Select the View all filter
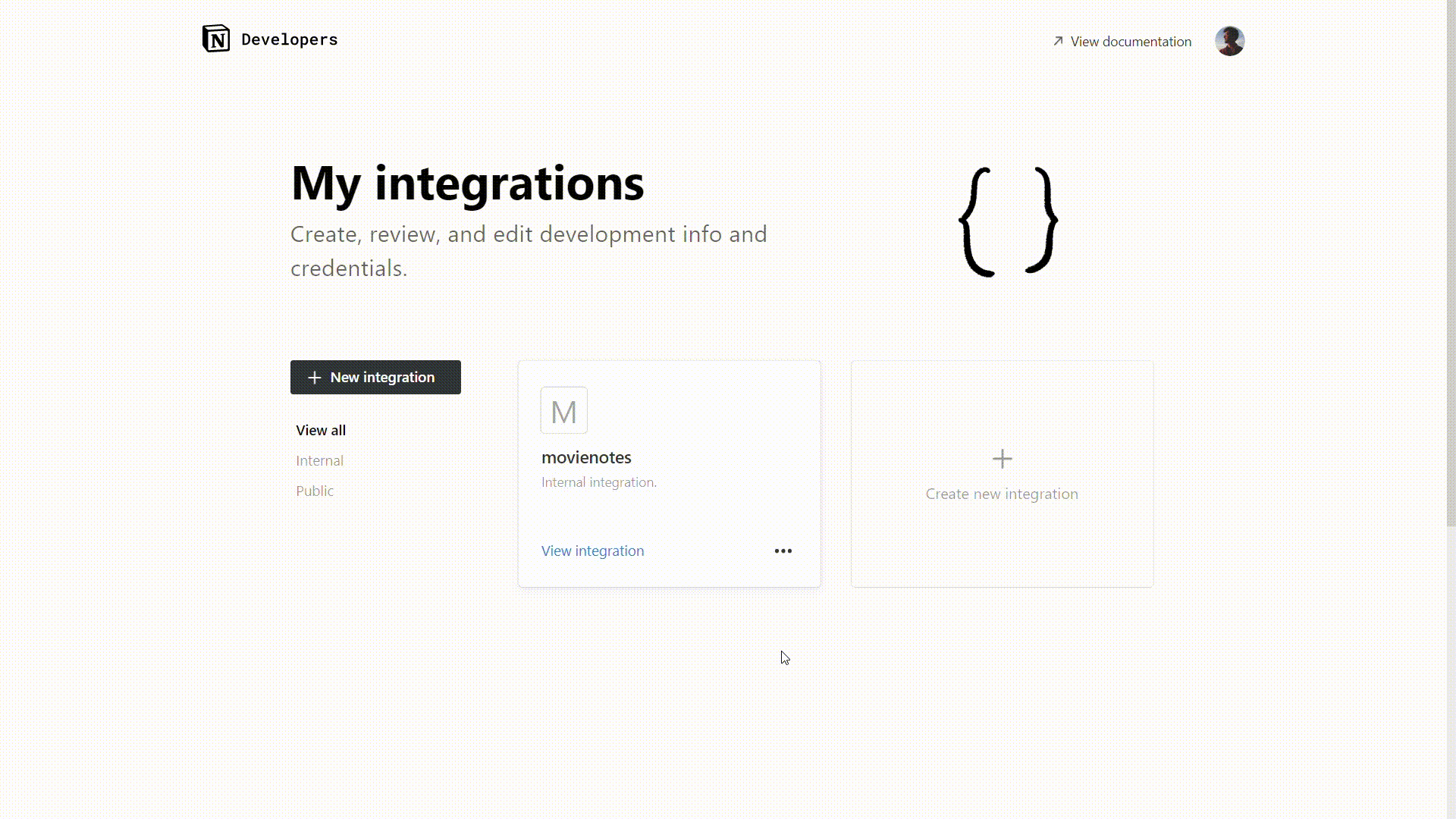Image resolution: width=1456 pixels, height=819 pixels. [x=321, y=430]
